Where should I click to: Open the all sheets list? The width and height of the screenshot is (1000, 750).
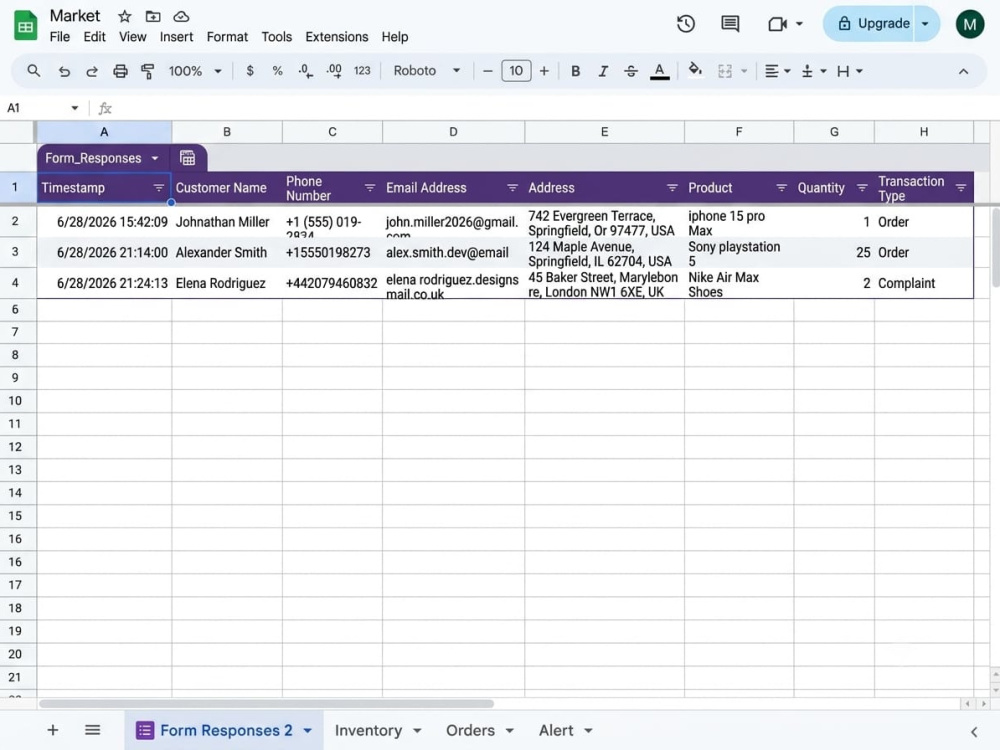(x=92, y=730)
